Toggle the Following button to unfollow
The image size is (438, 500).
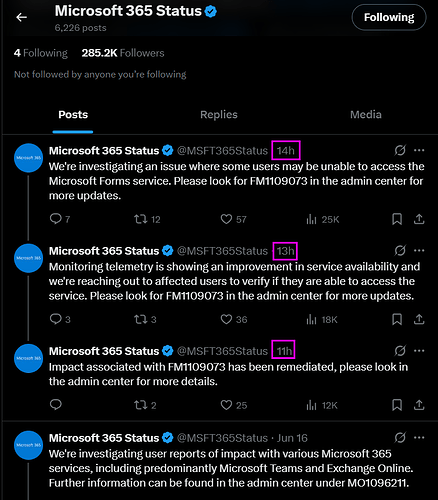click(389, 17)
